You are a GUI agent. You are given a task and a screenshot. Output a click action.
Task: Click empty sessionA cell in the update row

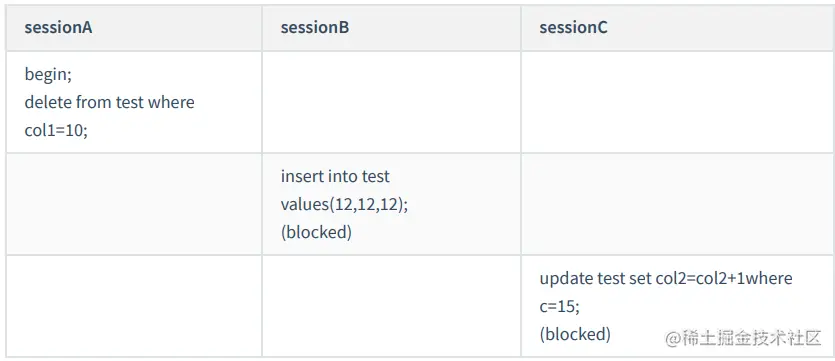[134, 306]
